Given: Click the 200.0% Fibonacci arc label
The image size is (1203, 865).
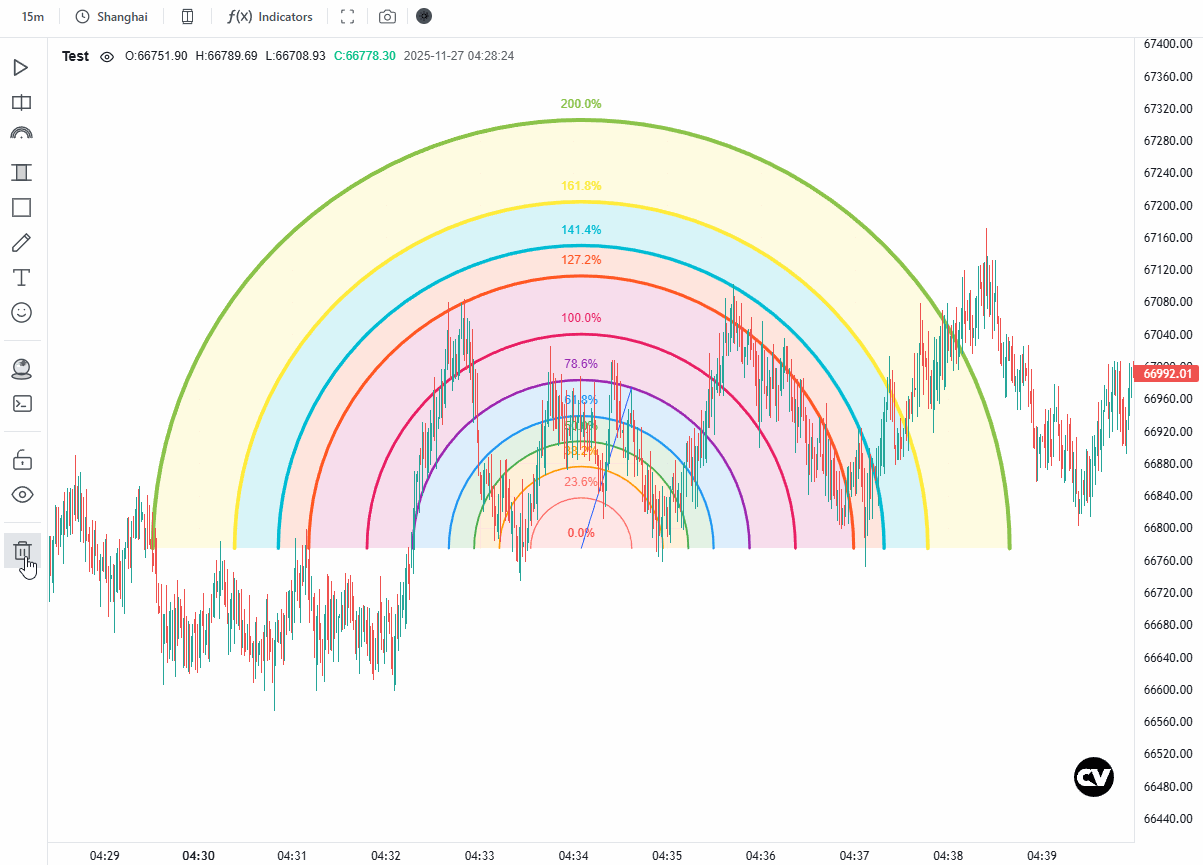Looking at the screenshot, I should click(581, 104).
